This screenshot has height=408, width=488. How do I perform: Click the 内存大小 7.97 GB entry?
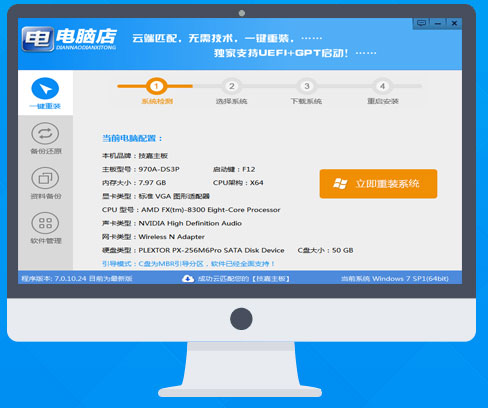coord(134,183)
